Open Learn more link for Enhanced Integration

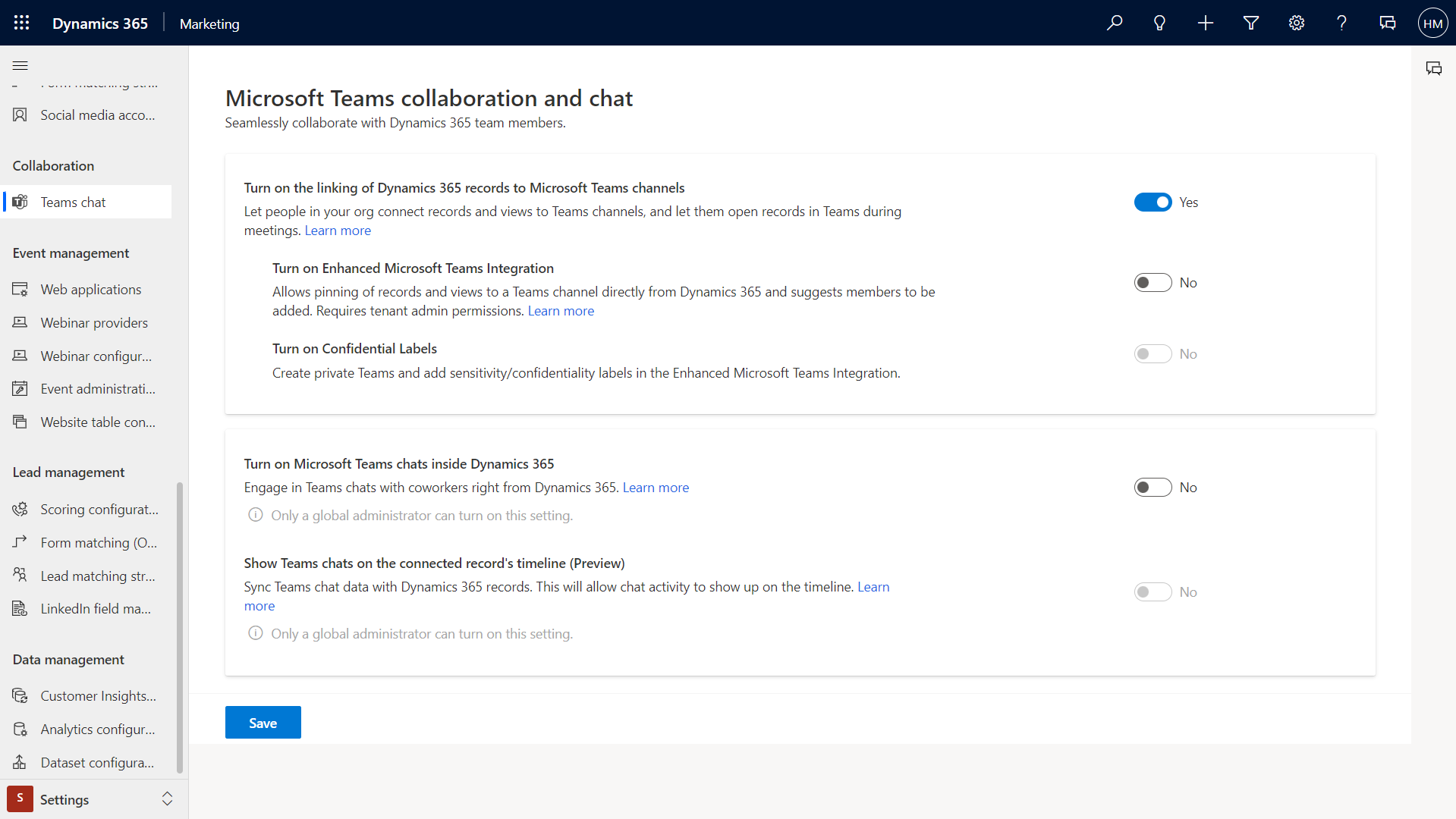(x=561, y=311)
